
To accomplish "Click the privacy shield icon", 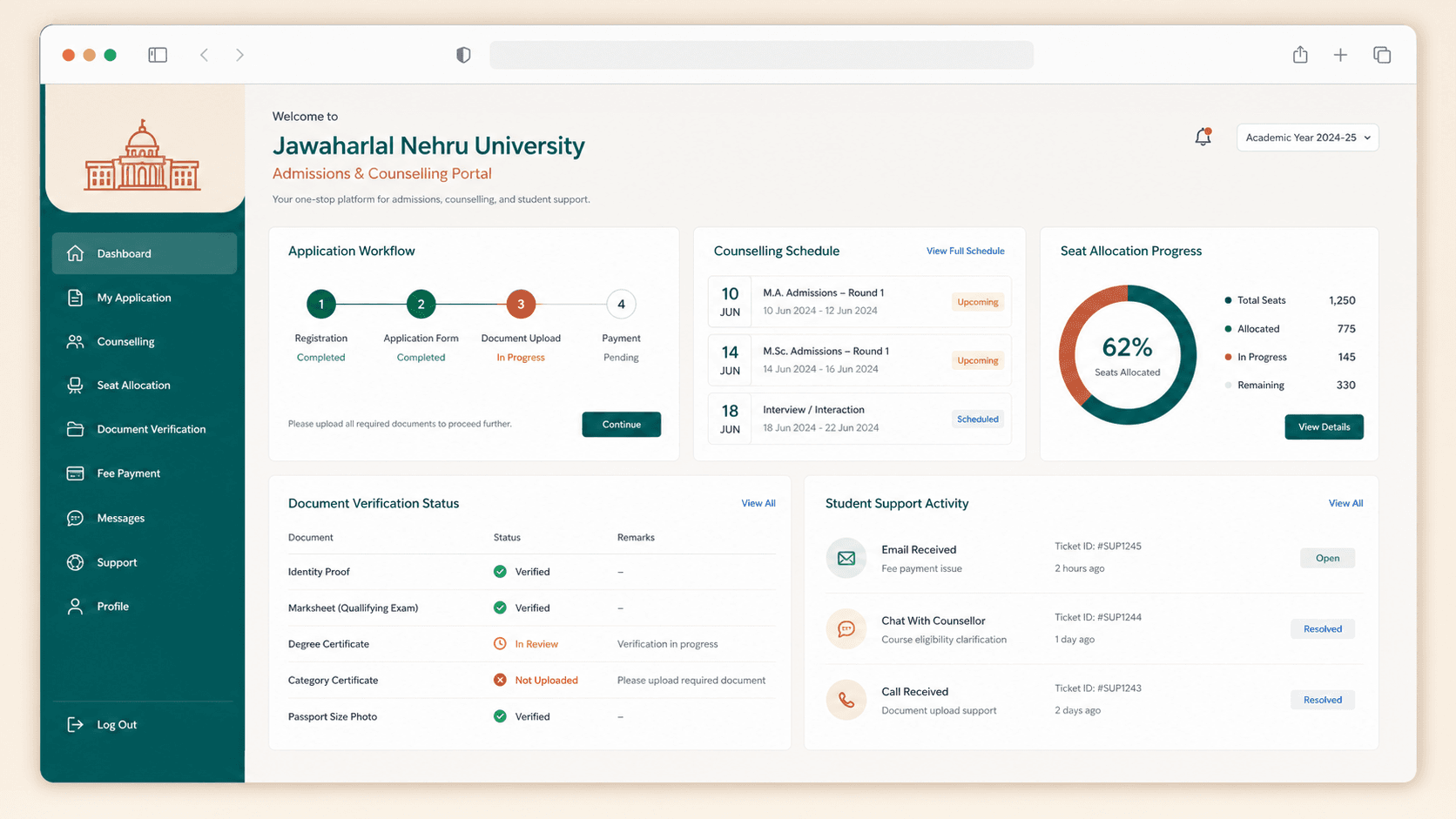I will [463, 55].
